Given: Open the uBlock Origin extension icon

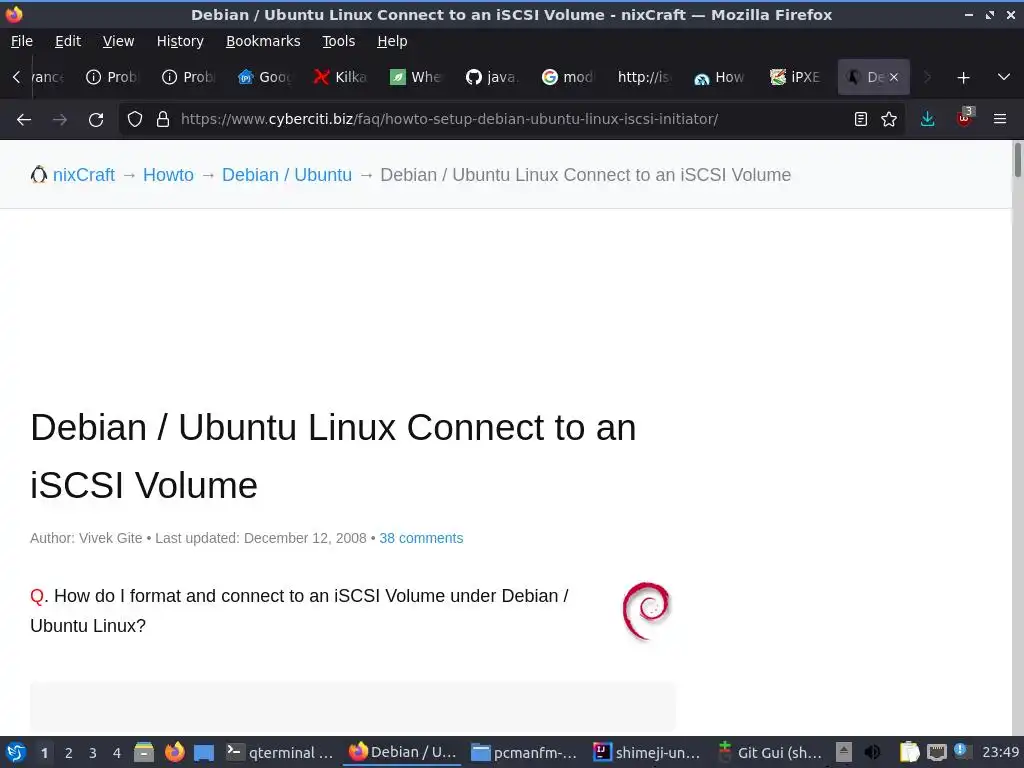Looking at the screenshot, I should (964, 118).
